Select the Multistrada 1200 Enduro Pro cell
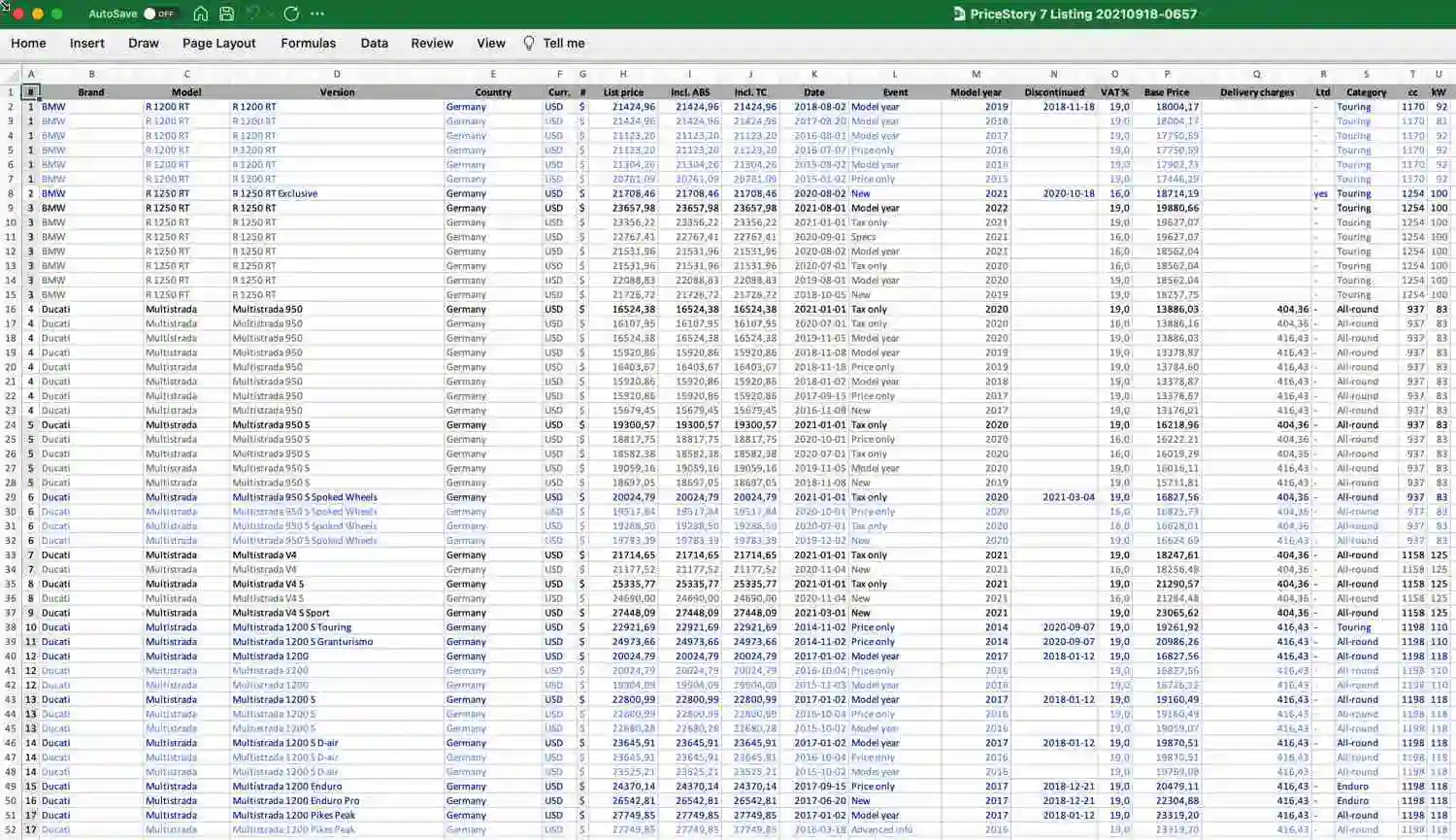The height and width of the screenshot is (840, 1456). [x=337, y=801]
